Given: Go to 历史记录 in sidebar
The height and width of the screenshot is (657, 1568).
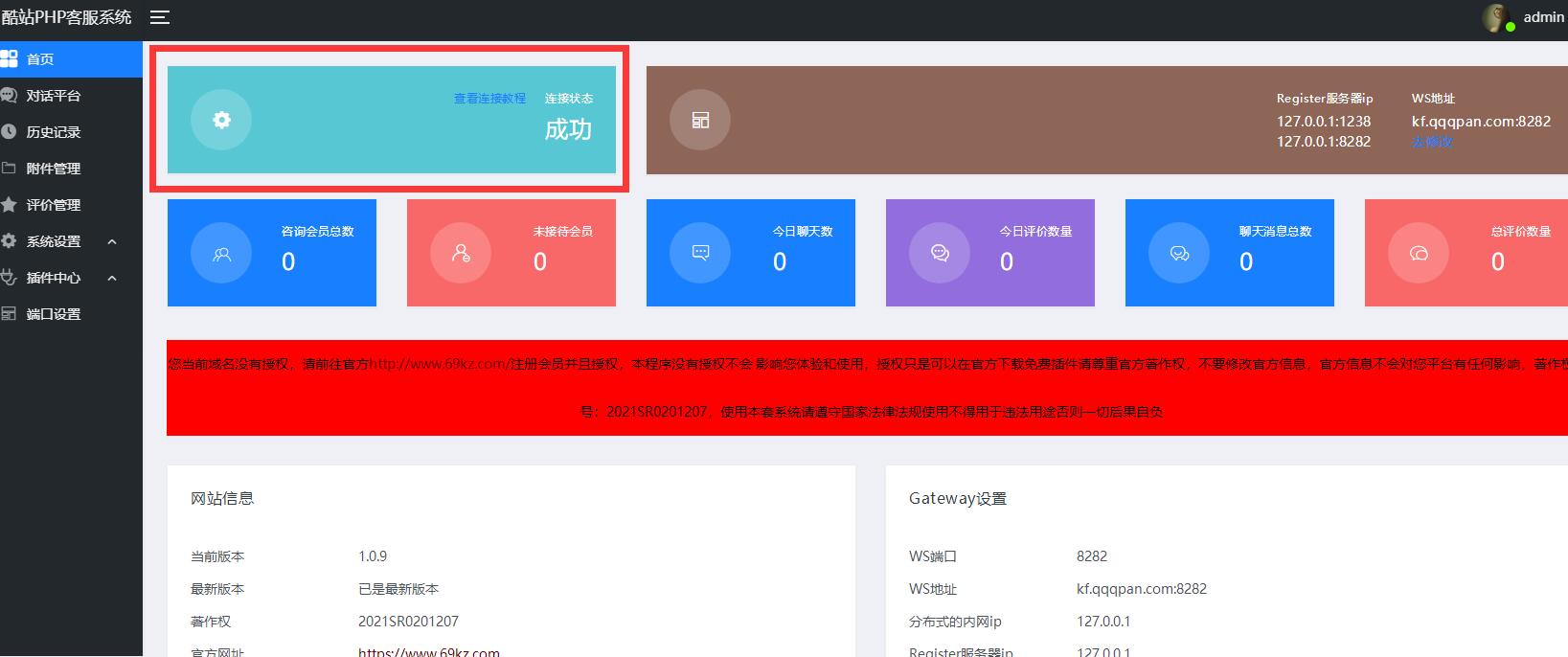Looking at the screenshot, I should tap(54, 132).
